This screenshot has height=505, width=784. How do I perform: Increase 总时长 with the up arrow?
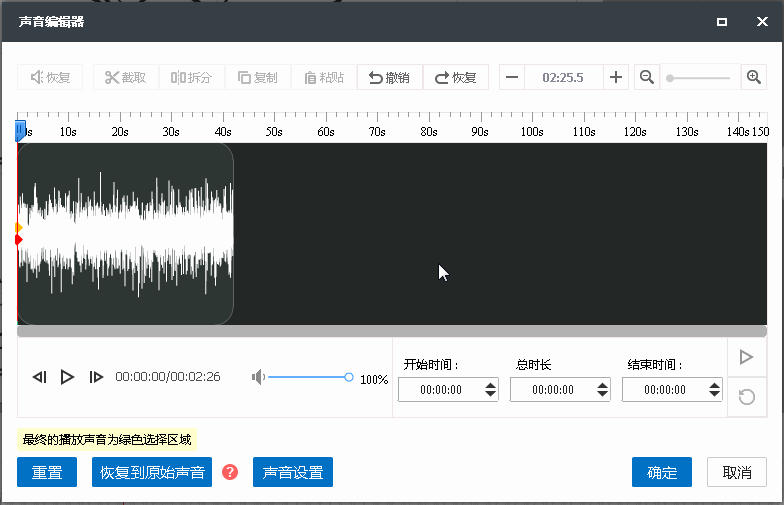tap(603, 385)
